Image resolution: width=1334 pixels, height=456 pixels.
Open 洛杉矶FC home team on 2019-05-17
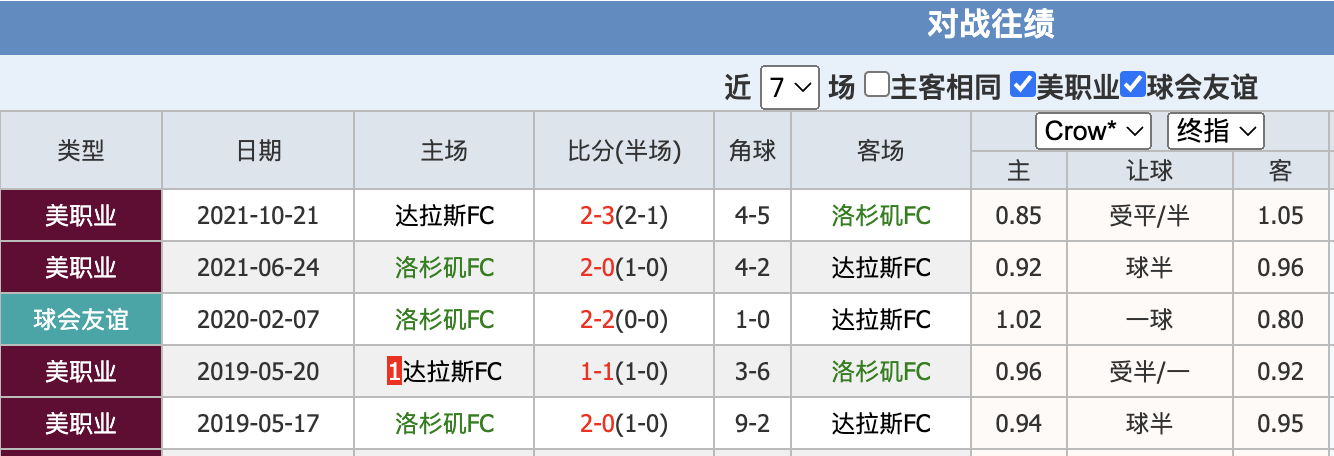(x=445, y=424)
